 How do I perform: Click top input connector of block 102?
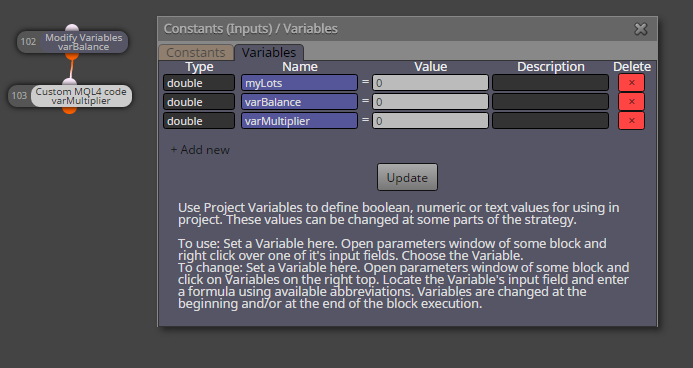[72, 28]
